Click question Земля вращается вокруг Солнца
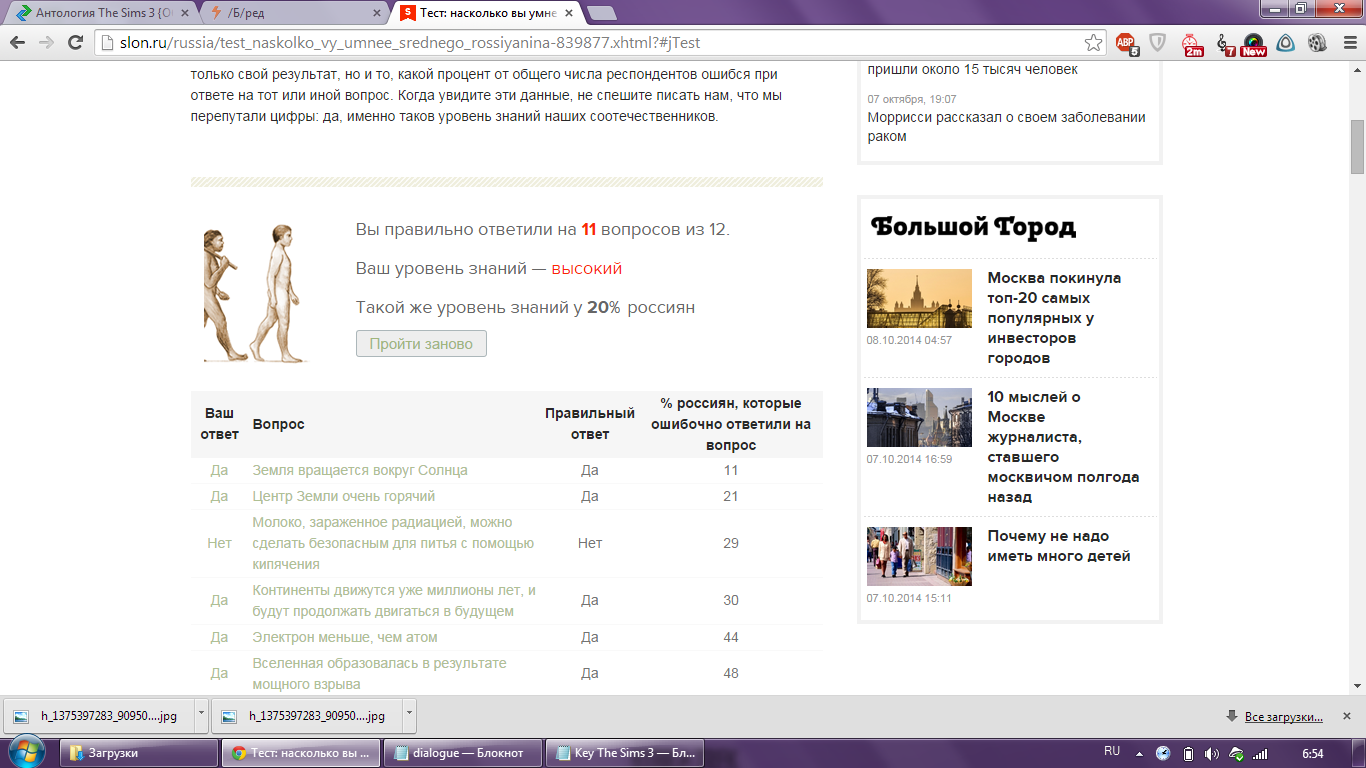The width and height of the screenshot is (1366, 768). (x=360, y=470)
